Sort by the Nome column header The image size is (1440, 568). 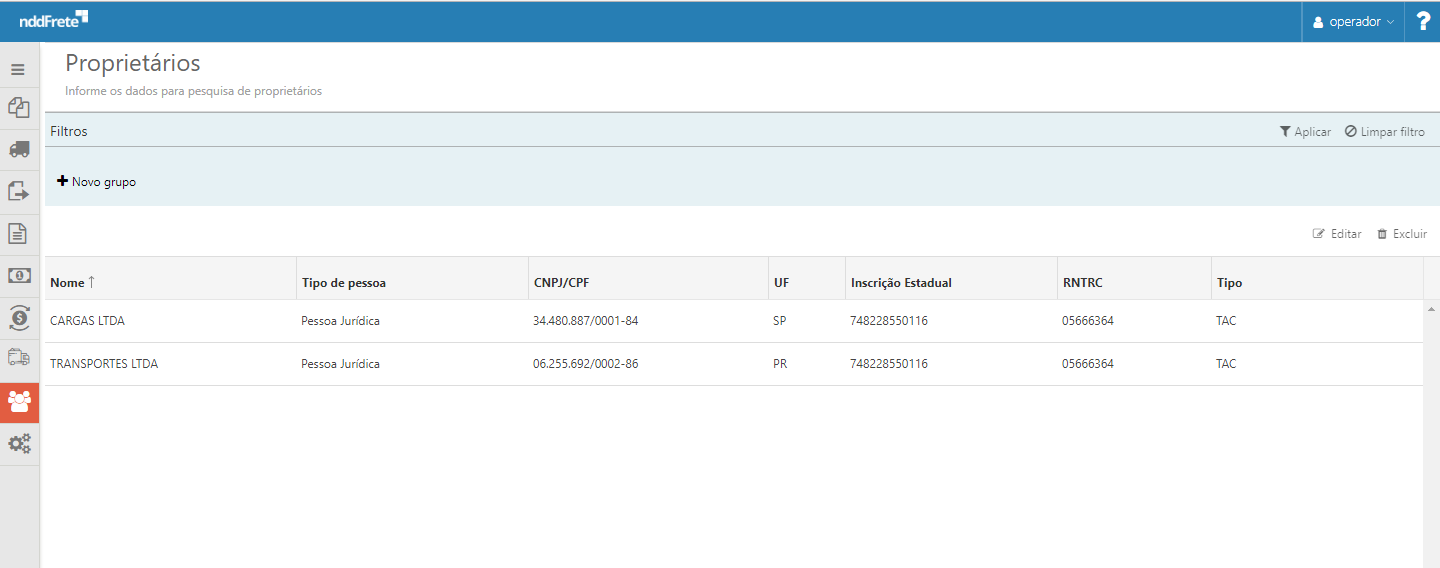[68, 283]
